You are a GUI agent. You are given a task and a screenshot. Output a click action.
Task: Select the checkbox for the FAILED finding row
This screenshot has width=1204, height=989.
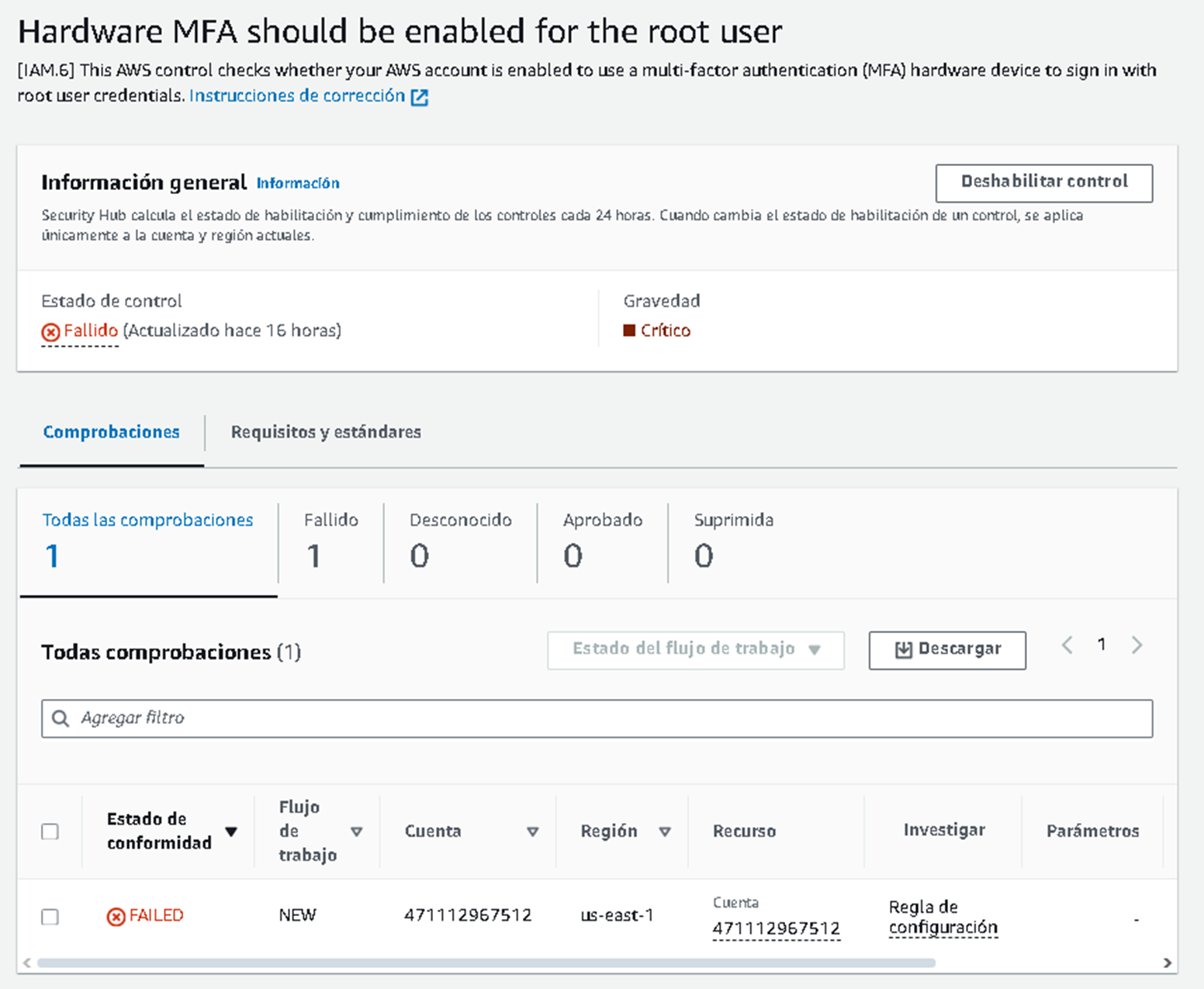tap(50, 917)
